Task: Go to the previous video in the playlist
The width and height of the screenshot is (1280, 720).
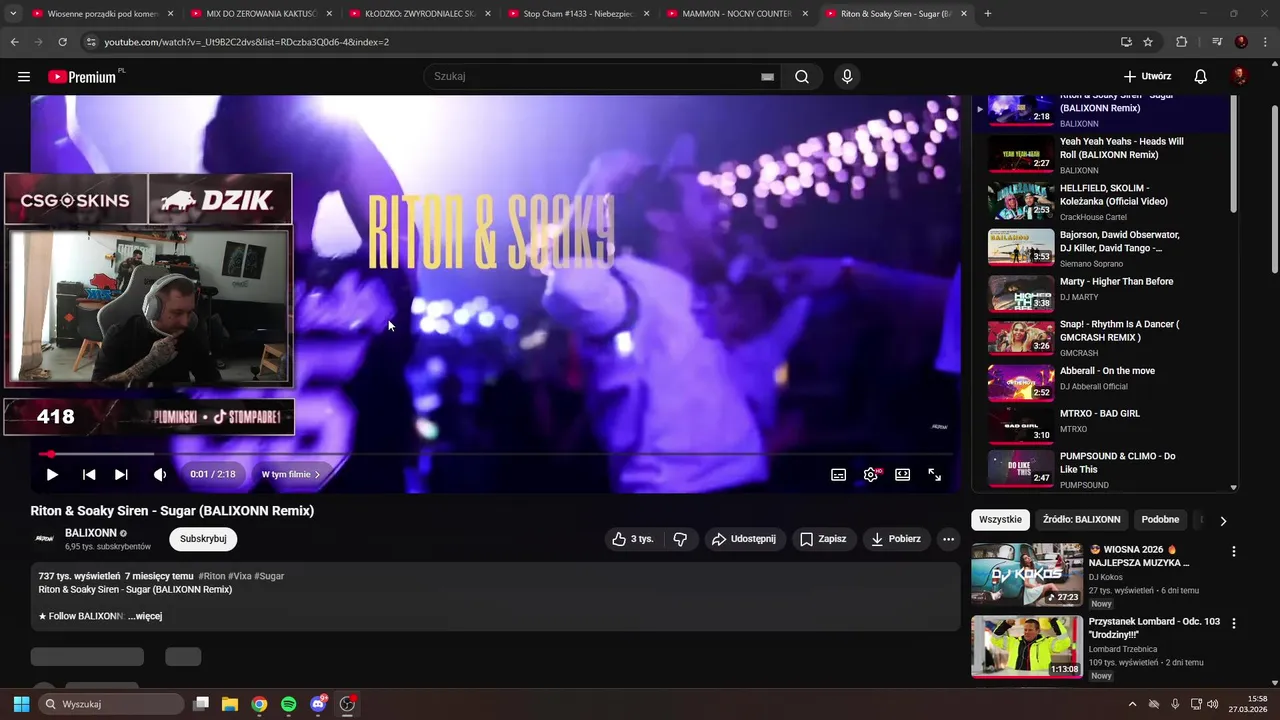Action: tap(89, 475)
